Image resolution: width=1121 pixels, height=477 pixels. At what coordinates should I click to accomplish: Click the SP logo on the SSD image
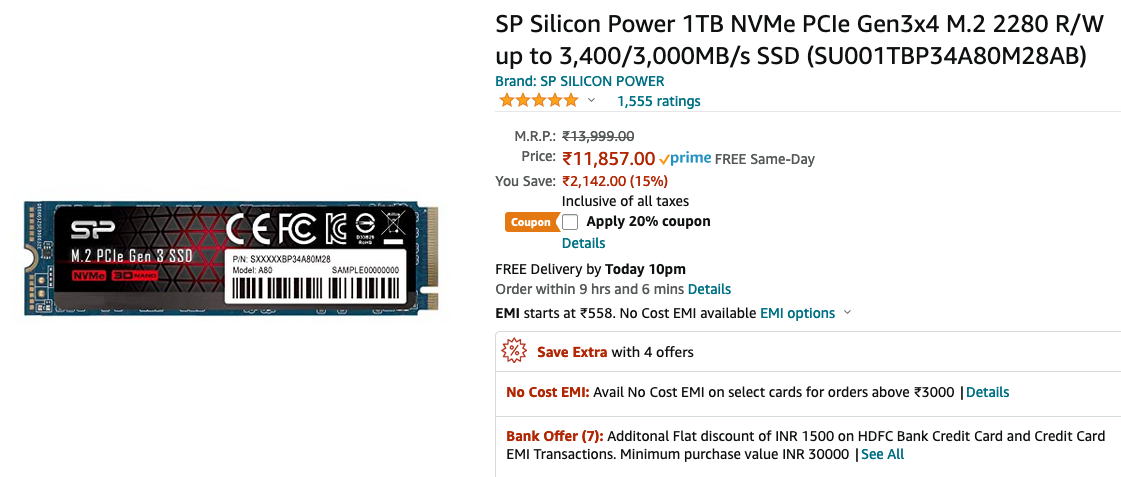point(88,230)
